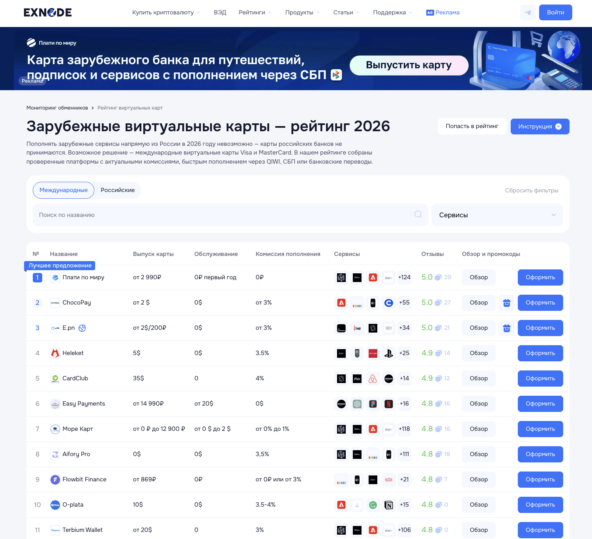Click the Выпустить карту banner button

[x=409, y=65]
